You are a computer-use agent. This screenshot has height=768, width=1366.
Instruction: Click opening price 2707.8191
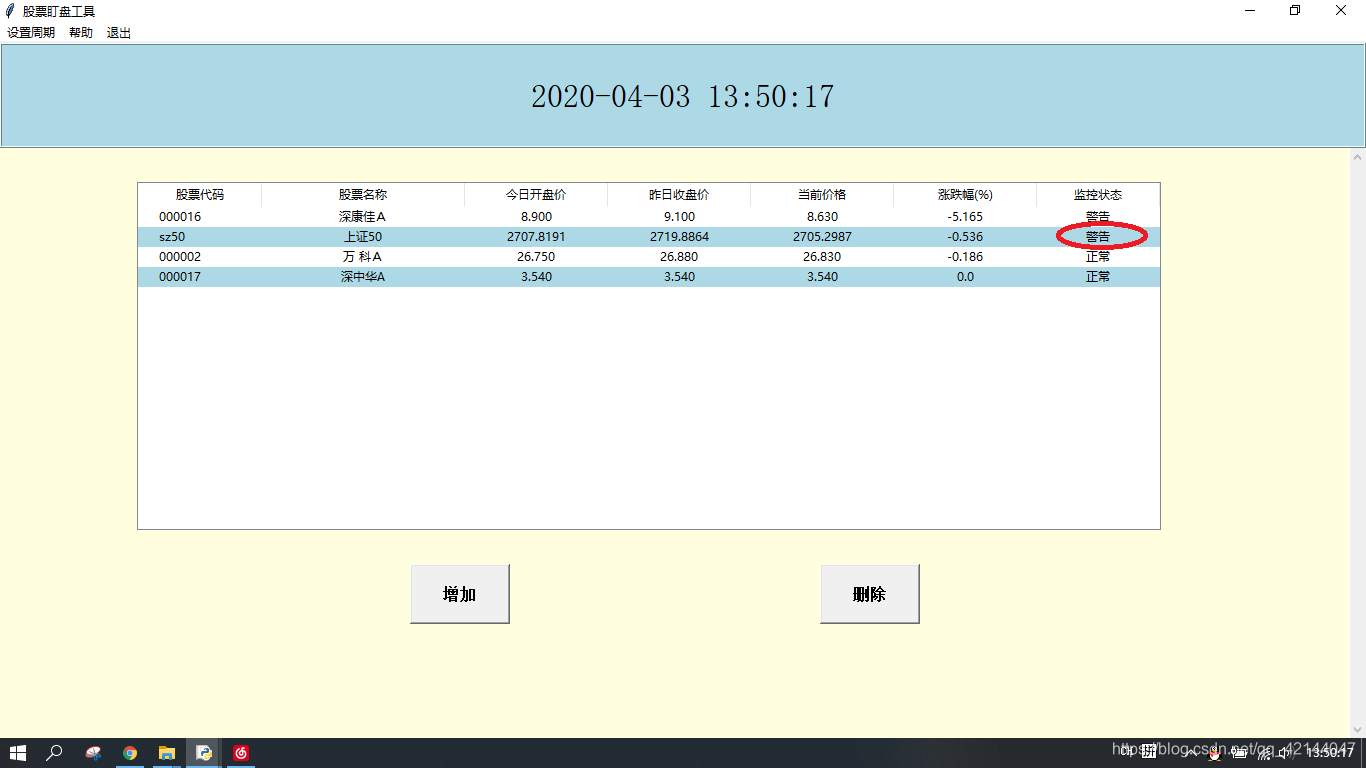(536, 237)
